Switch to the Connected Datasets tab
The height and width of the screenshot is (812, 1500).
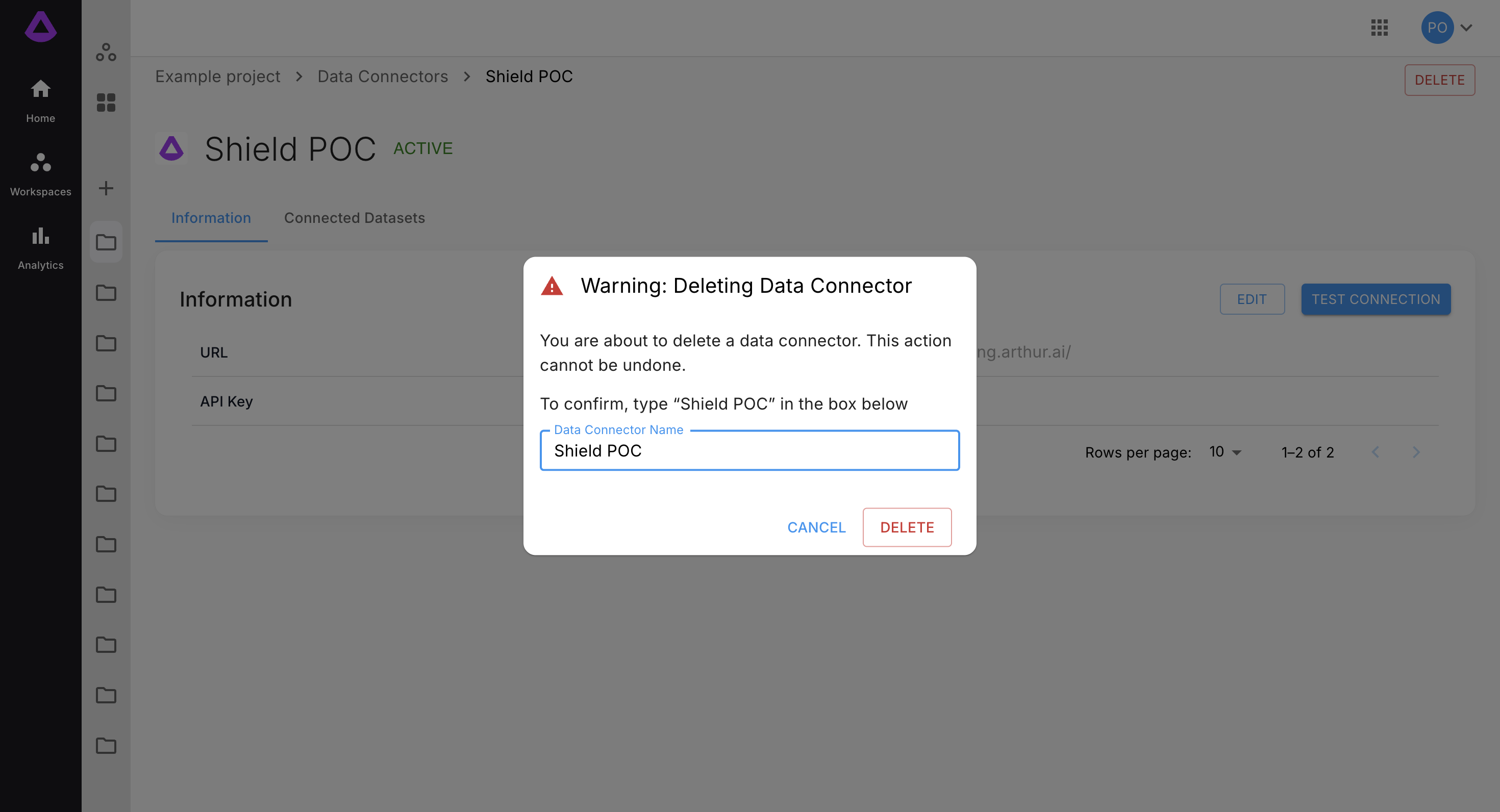click(354, 218)
